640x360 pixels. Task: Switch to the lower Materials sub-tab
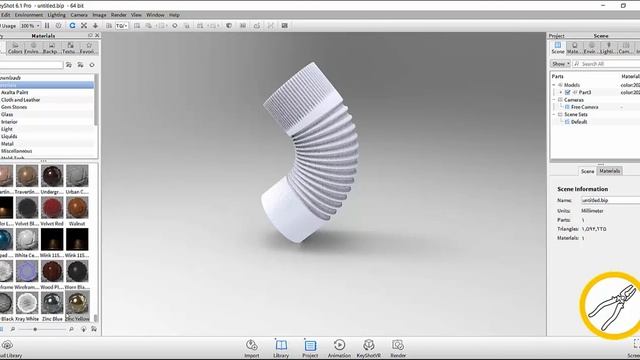point(610,171)
